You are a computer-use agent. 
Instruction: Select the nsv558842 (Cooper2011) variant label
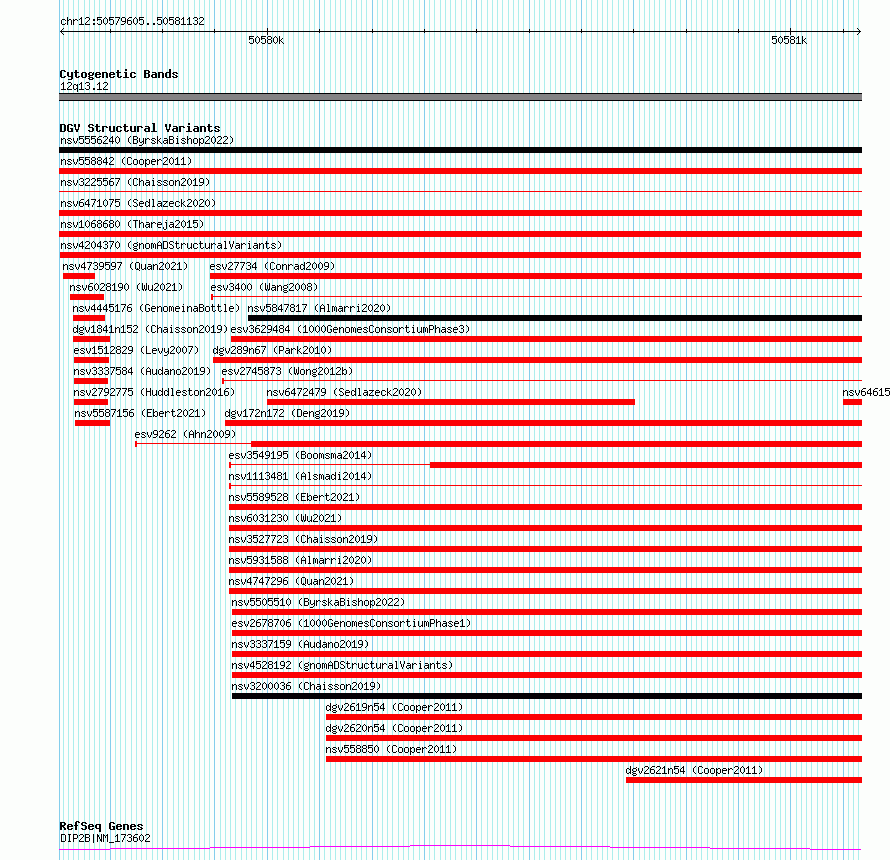126,161
